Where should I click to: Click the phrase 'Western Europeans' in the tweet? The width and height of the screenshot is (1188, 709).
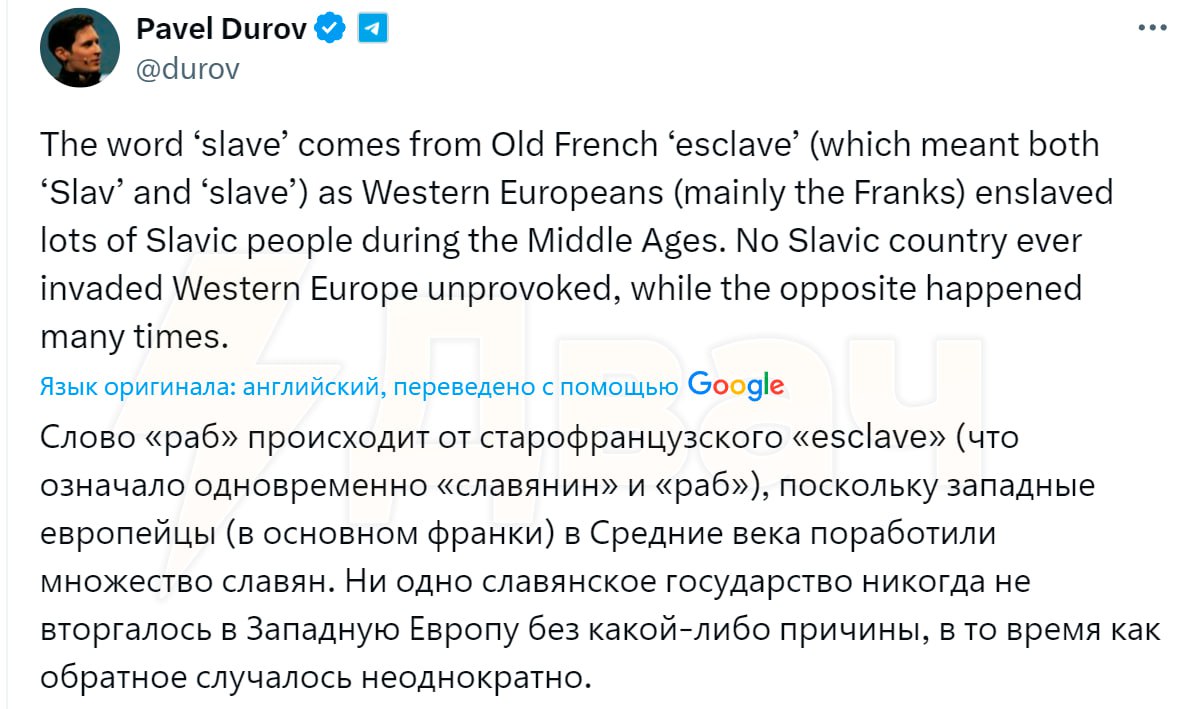[x=513, y=192]
